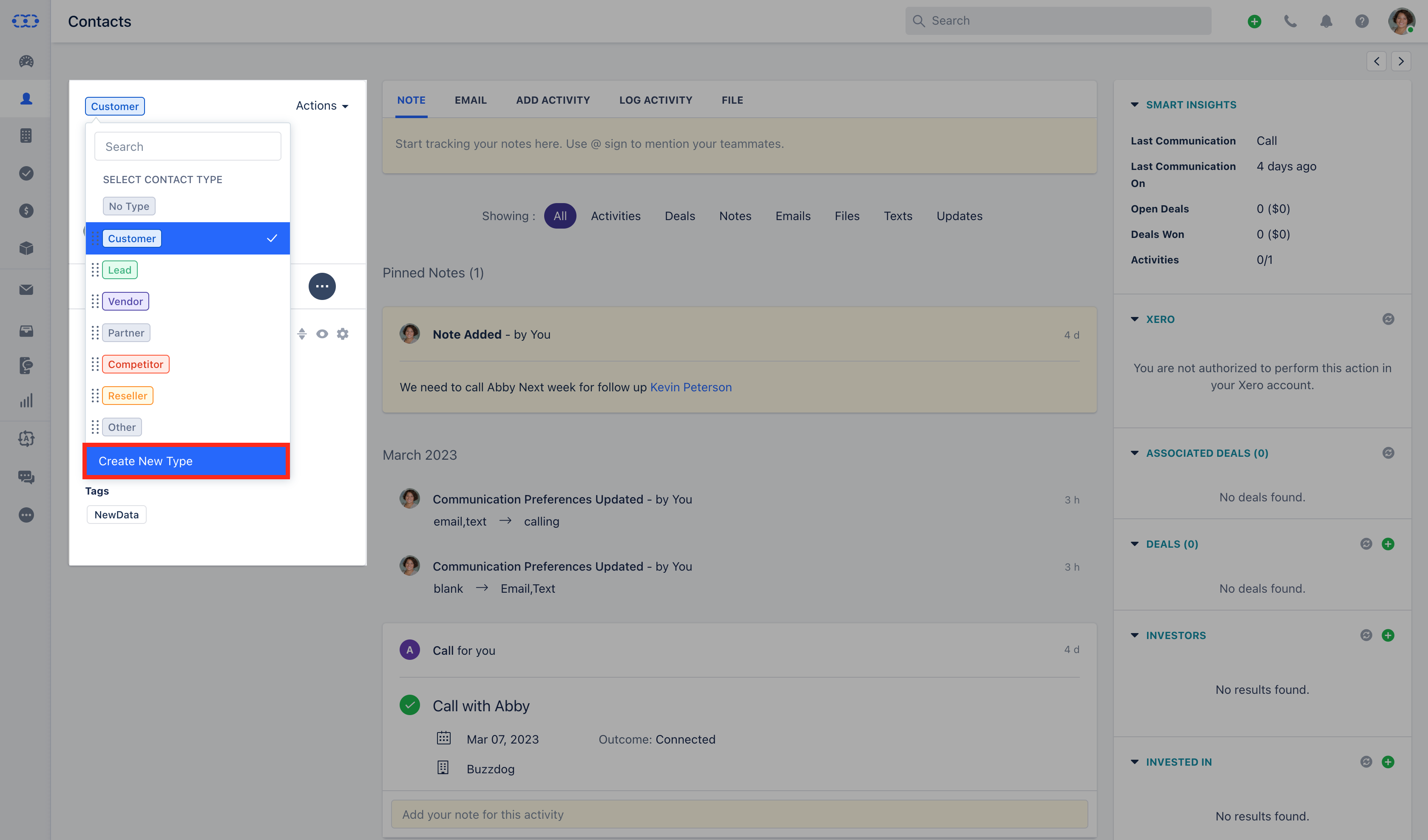Open Deals dollar icon in sidebar
The width and height of the screenshot is (1428, 840).
[x=26, y=211]
